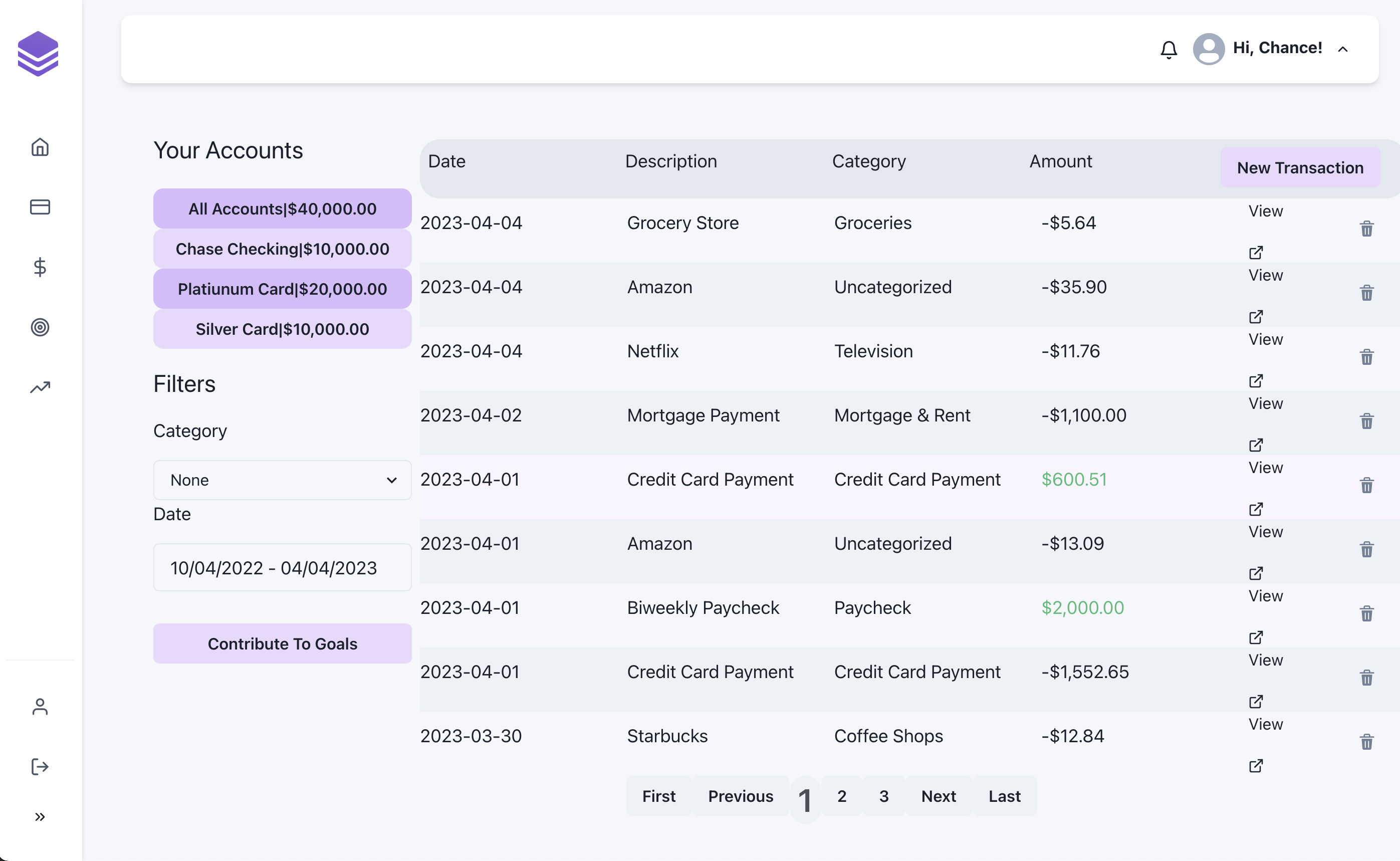Open the user profile sidebar icon

click(40, 707)
